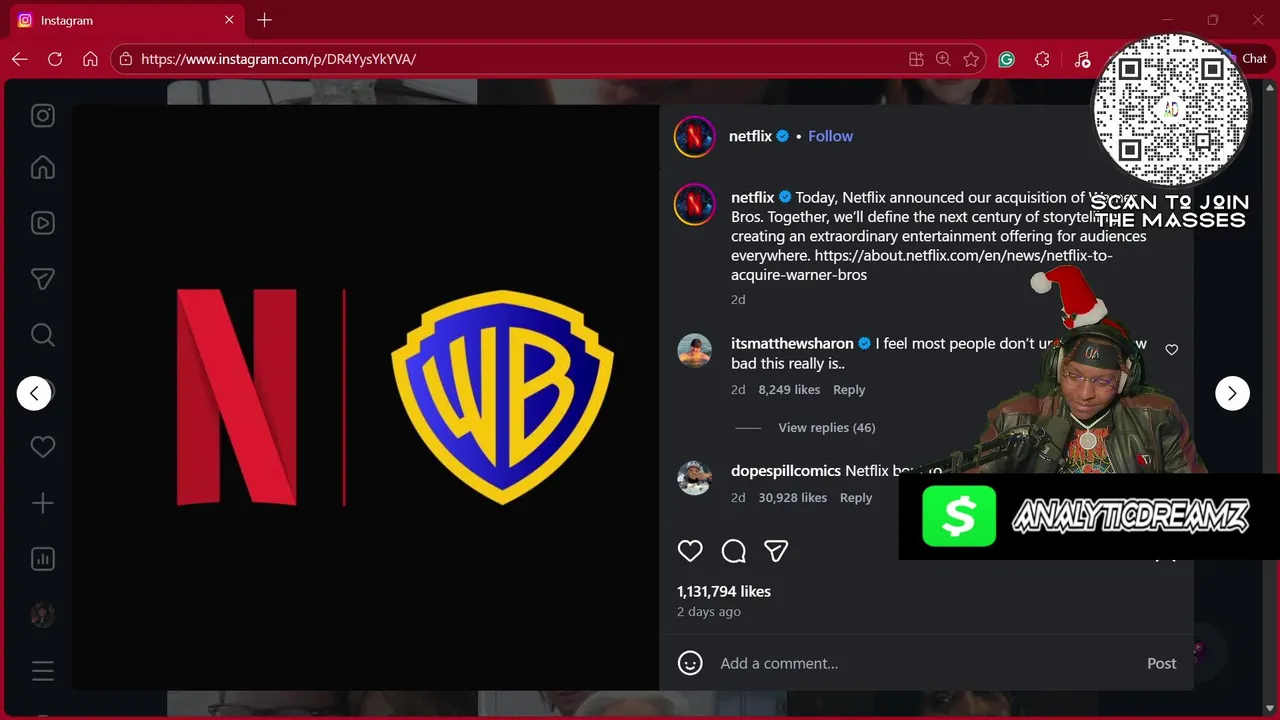The height and width of the screenshot is (720, 1280).
Task: Open dopespillcomics profile
Action: pos(785,470)
